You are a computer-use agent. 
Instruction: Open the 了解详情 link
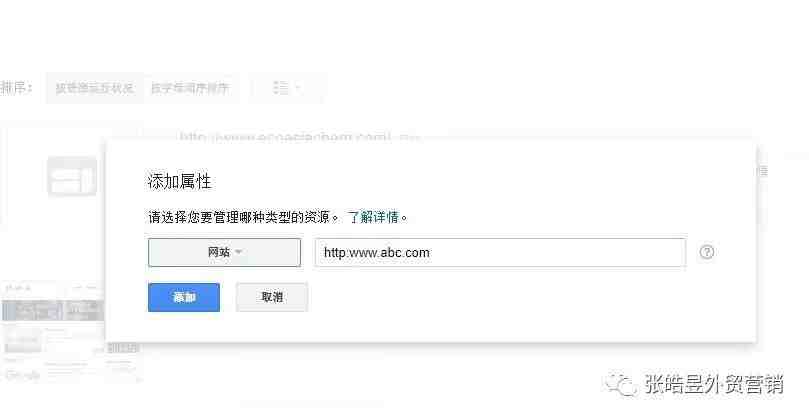(x=374, y=217)
